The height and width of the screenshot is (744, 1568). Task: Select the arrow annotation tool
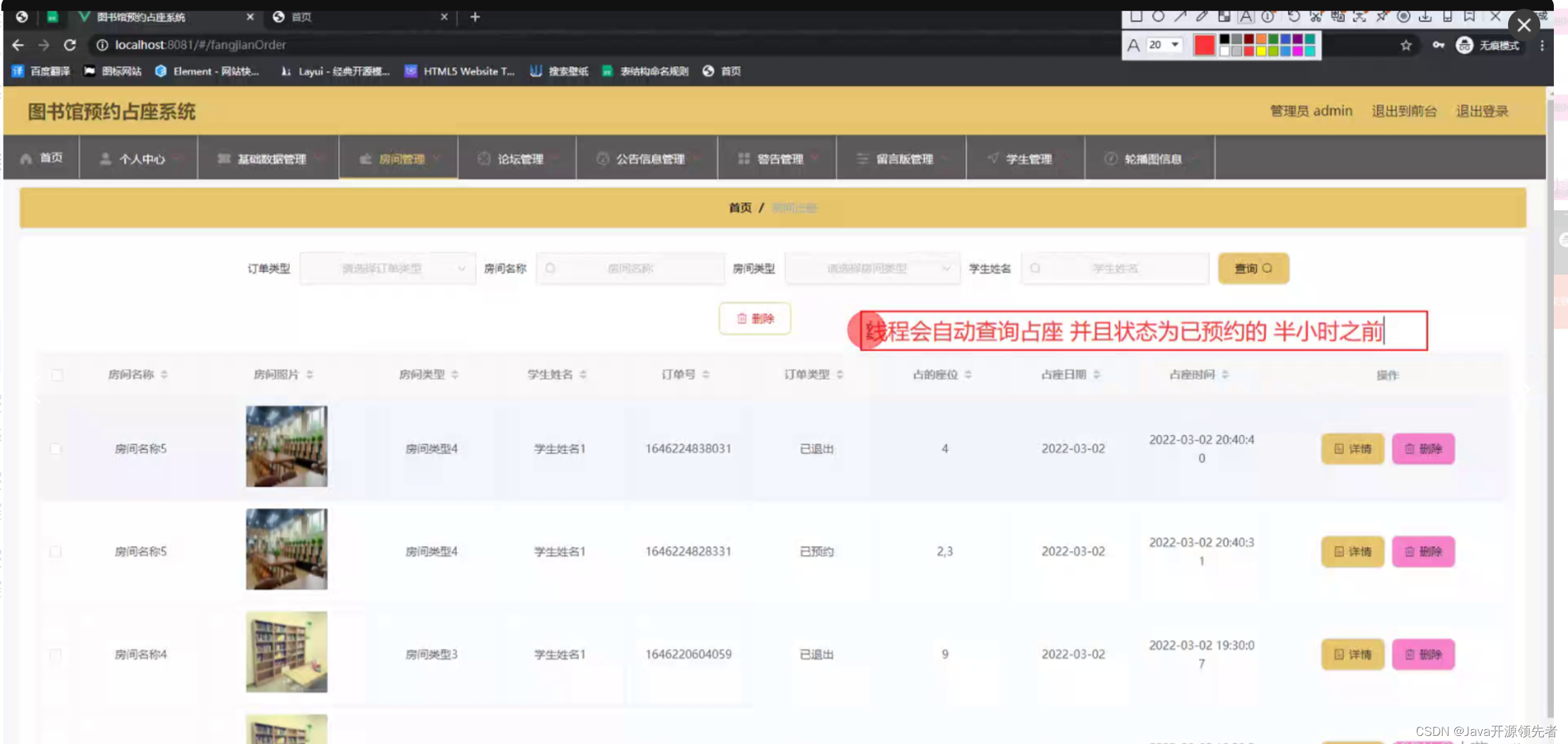[1181, 17]
